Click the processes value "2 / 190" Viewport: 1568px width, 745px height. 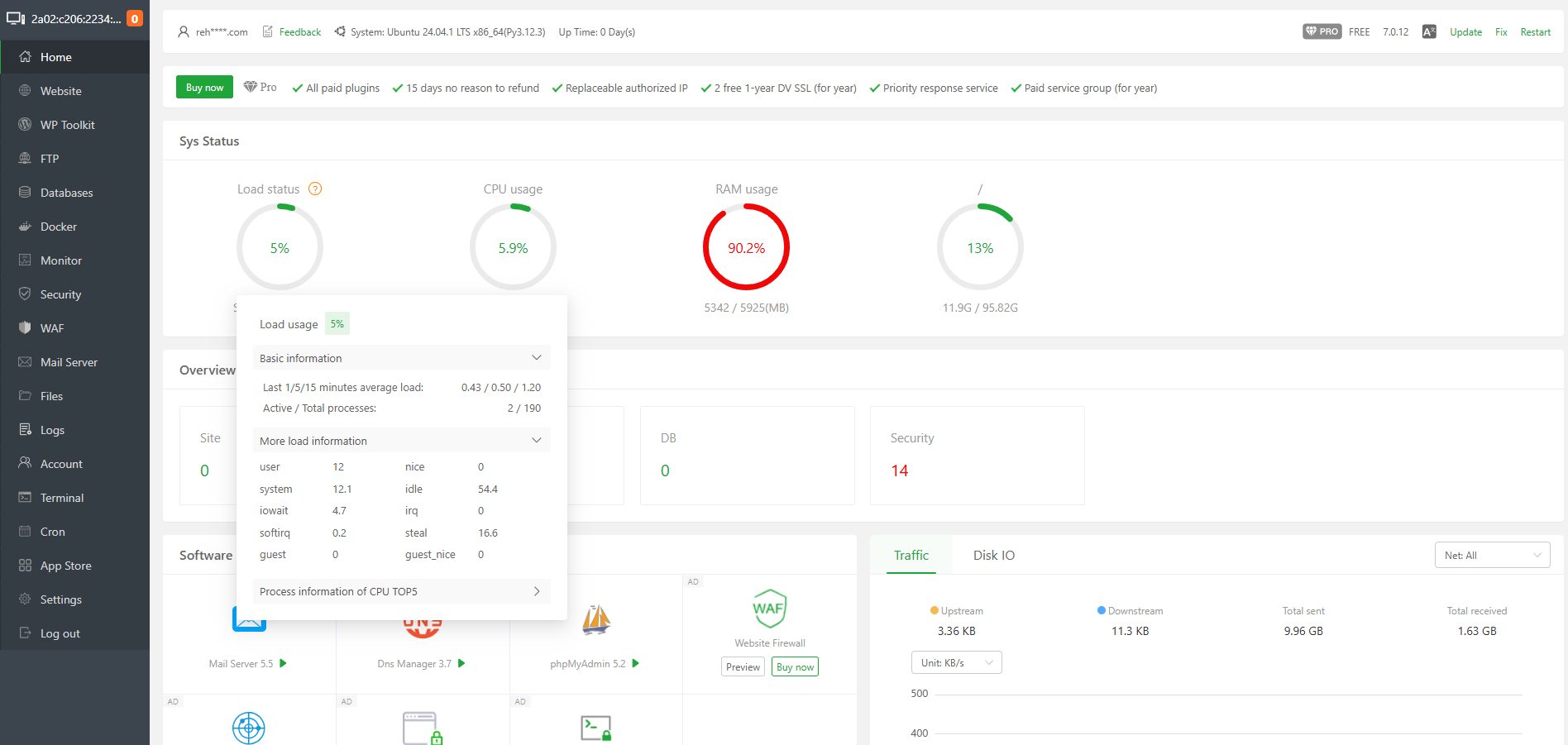click(524, 408)
